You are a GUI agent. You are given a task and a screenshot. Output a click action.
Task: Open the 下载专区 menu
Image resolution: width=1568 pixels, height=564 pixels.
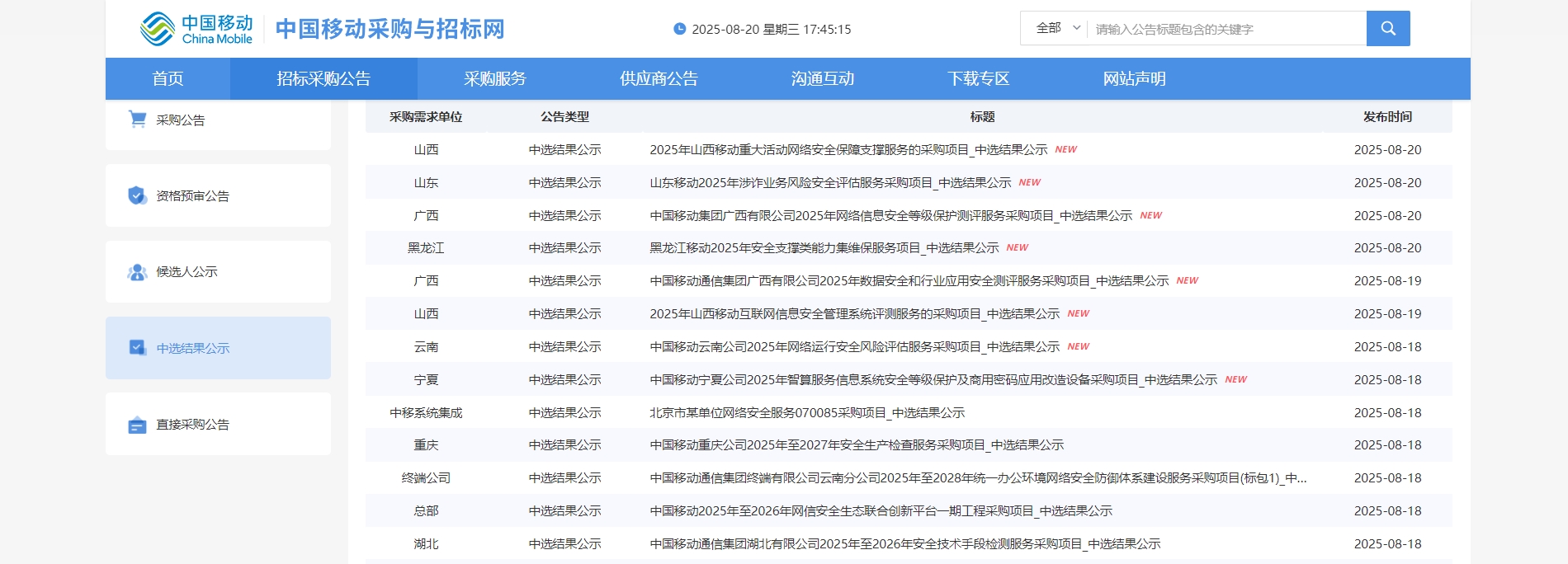click(x=979, y=78)
